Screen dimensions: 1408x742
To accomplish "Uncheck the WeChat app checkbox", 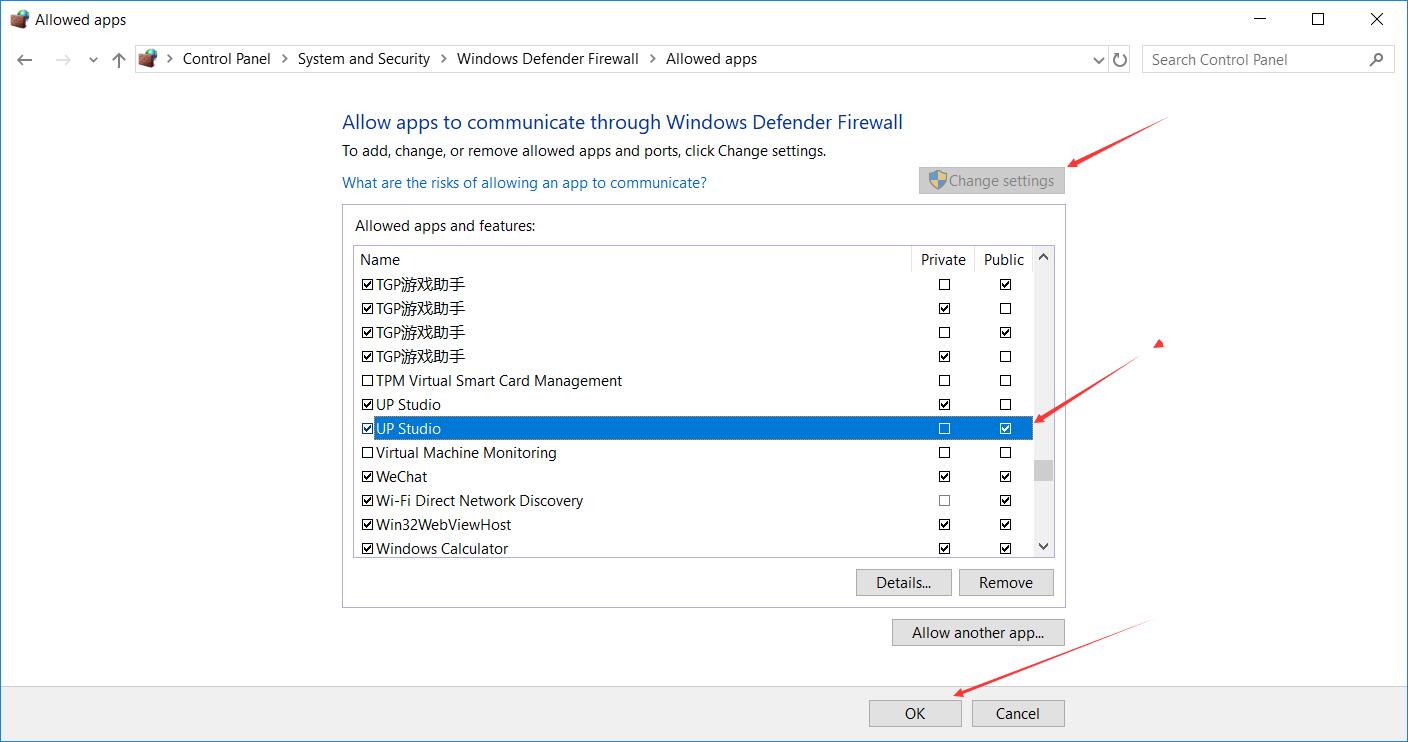I will click(x=367, y=477).
